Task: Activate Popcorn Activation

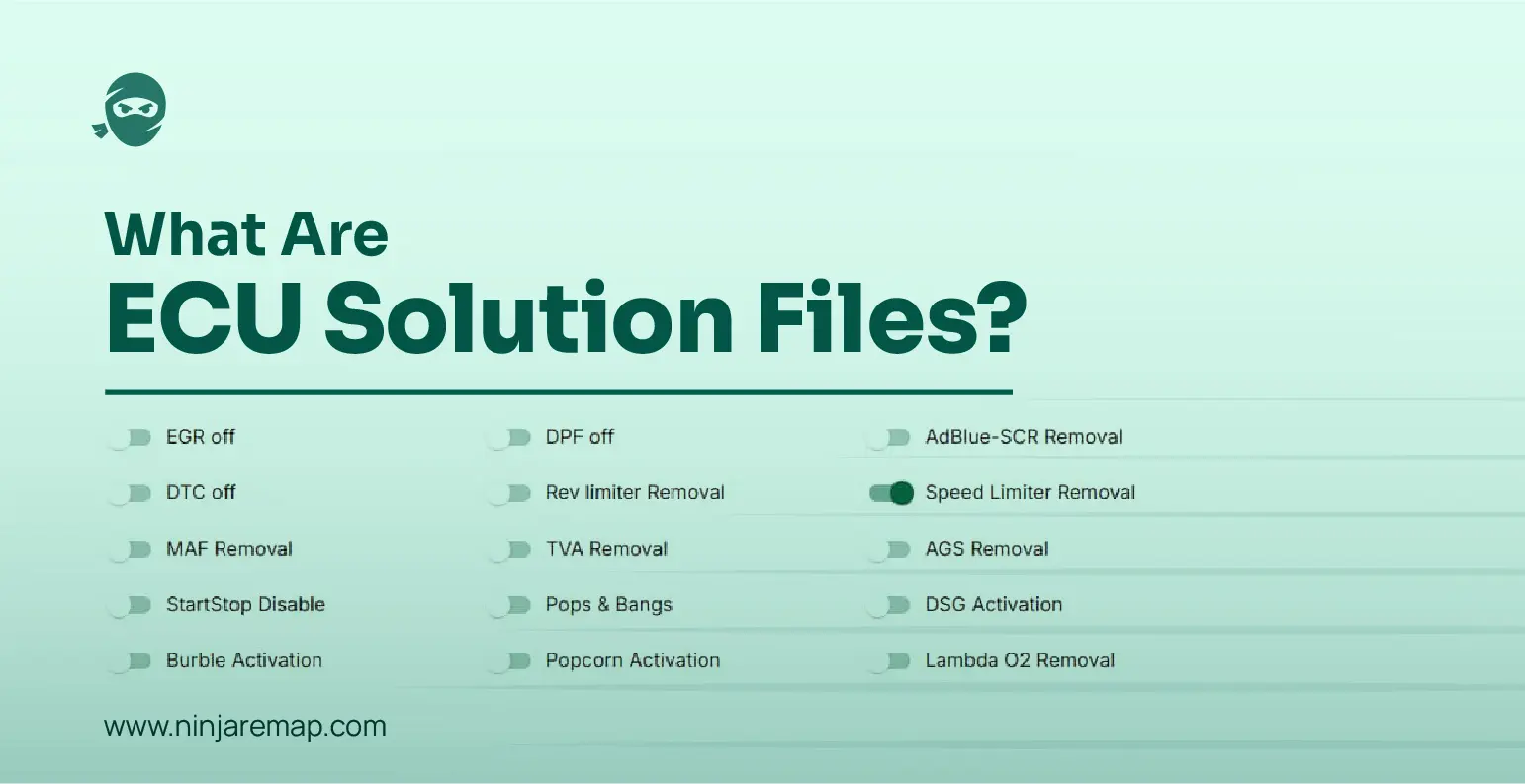Action: pyautogui.click(x=514, y=660)
